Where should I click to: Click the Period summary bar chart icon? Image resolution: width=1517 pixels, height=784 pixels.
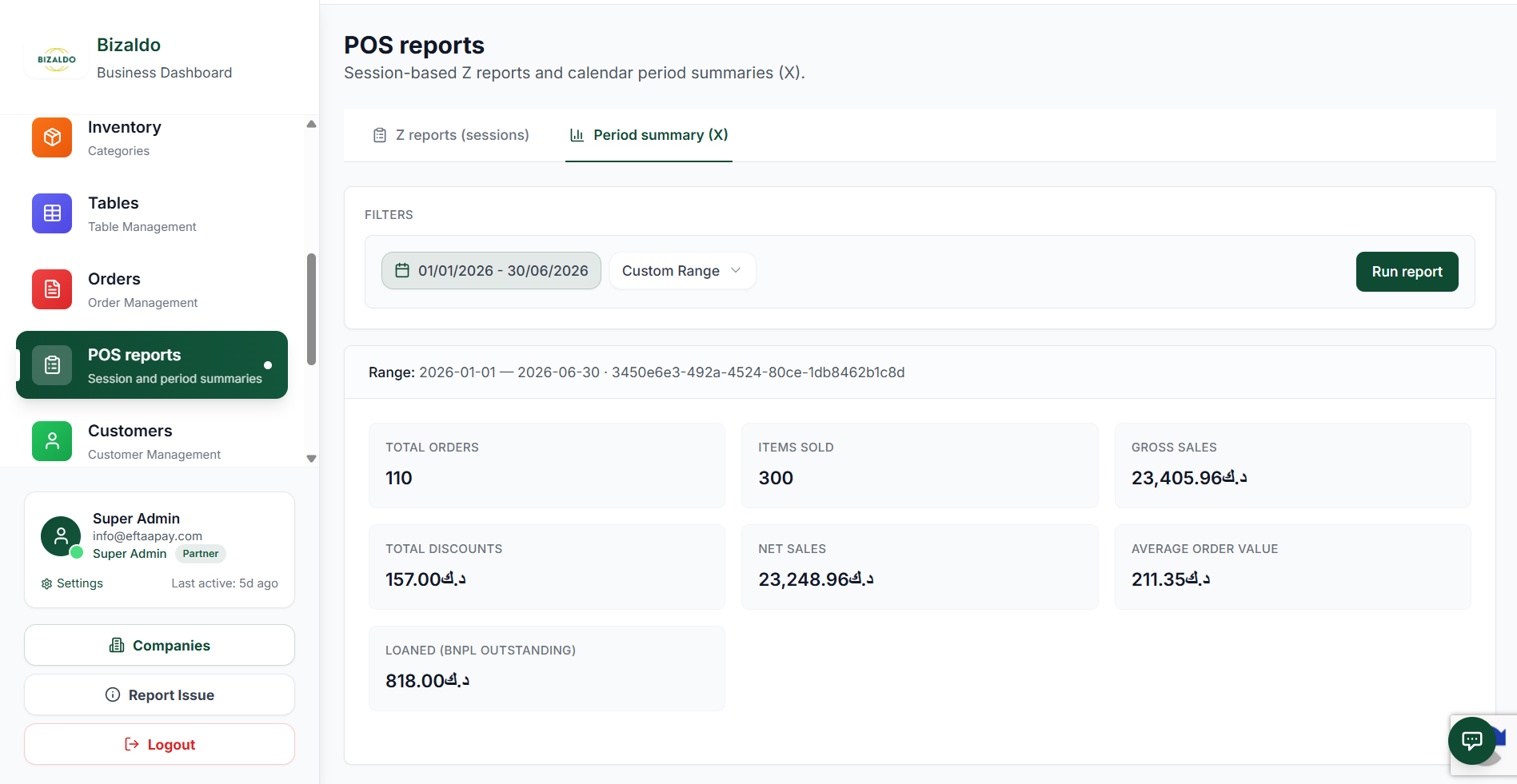577,135
